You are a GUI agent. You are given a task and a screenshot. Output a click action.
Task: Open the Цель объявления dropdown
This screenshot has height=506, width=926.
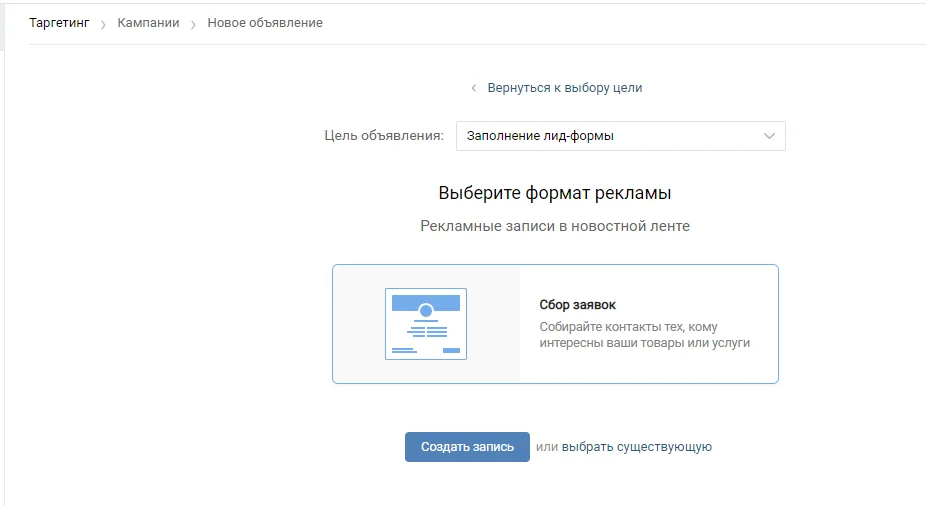(x=621, y=136)
